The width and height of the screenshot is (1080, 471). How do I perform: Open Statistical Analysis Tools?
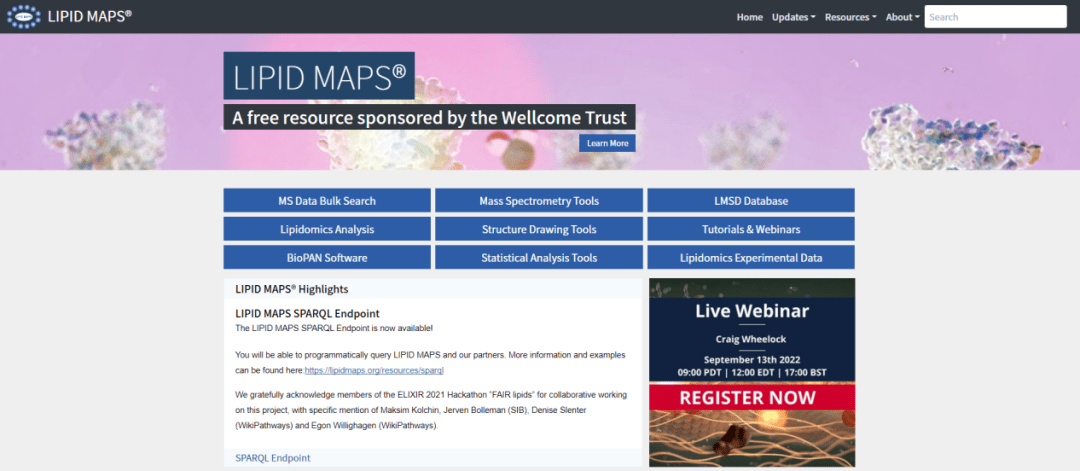pos(539,258)
